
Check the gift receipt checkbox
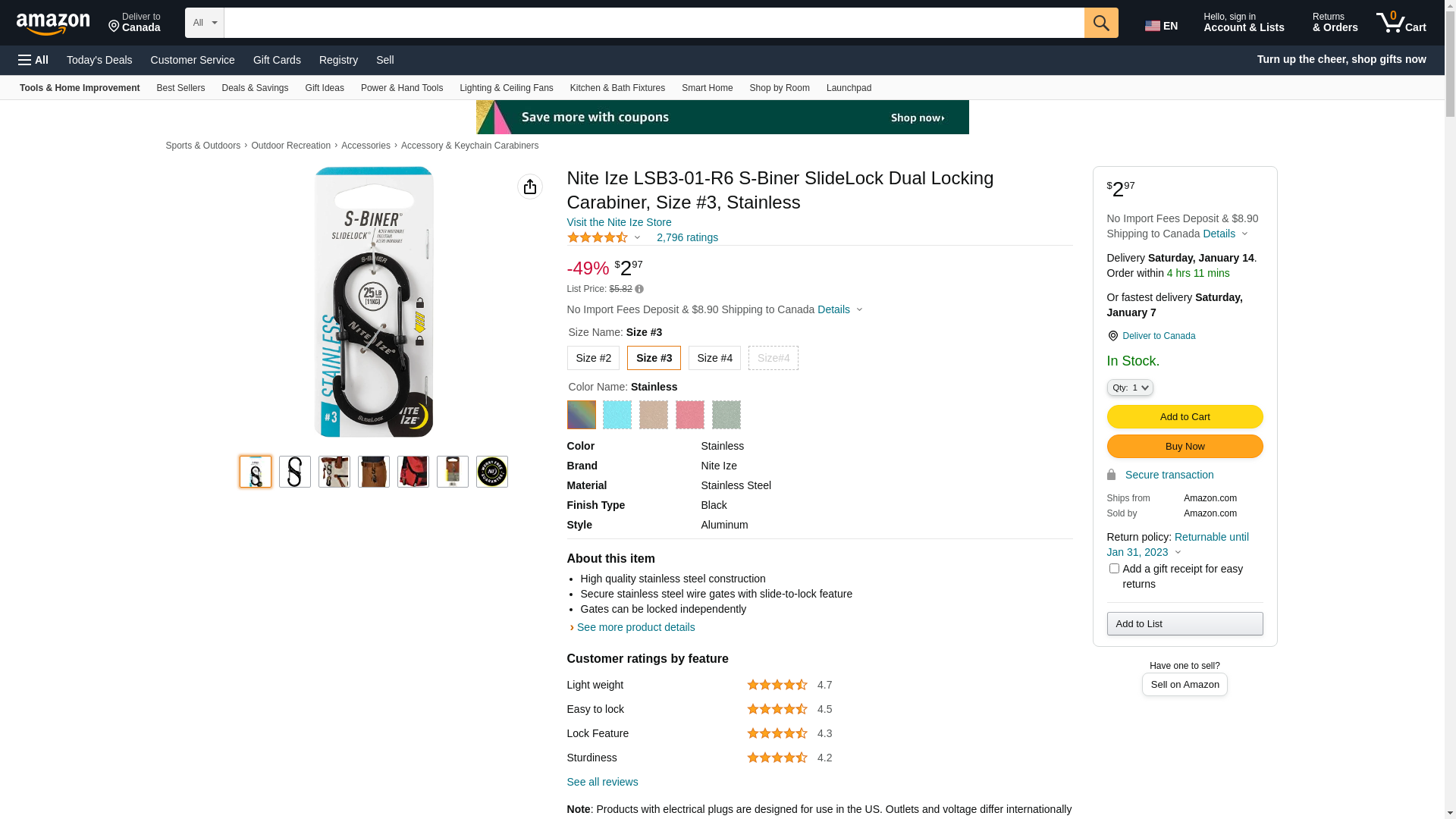point(1114,569)
